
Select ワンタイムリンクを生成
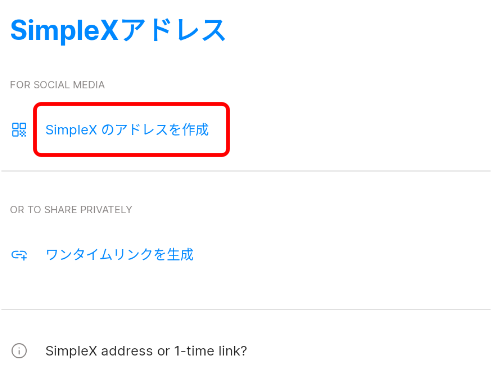(x=119, y=255)
